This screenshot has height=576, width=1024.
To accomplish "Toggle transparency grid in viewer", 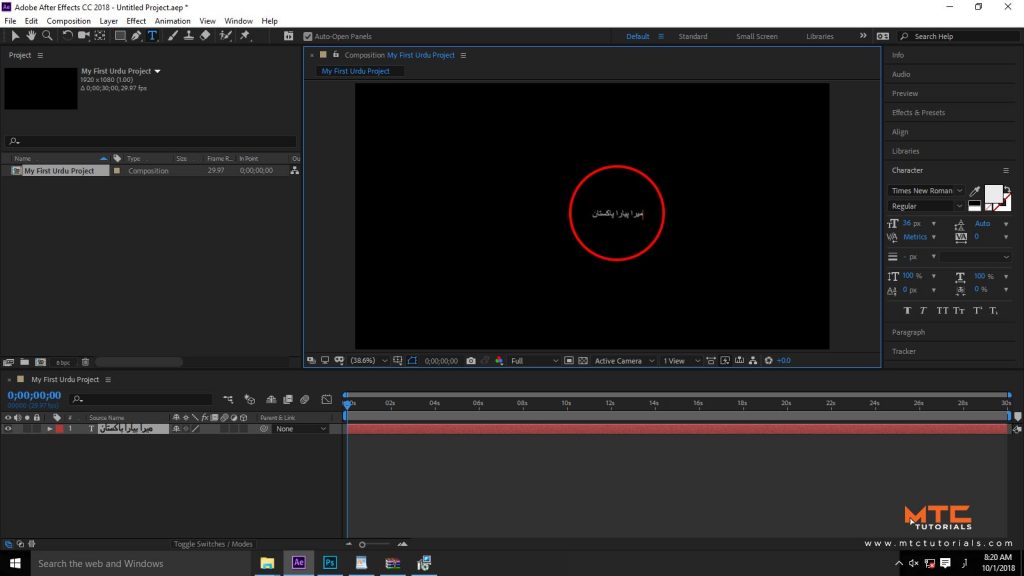I will (x=583, y=360).
